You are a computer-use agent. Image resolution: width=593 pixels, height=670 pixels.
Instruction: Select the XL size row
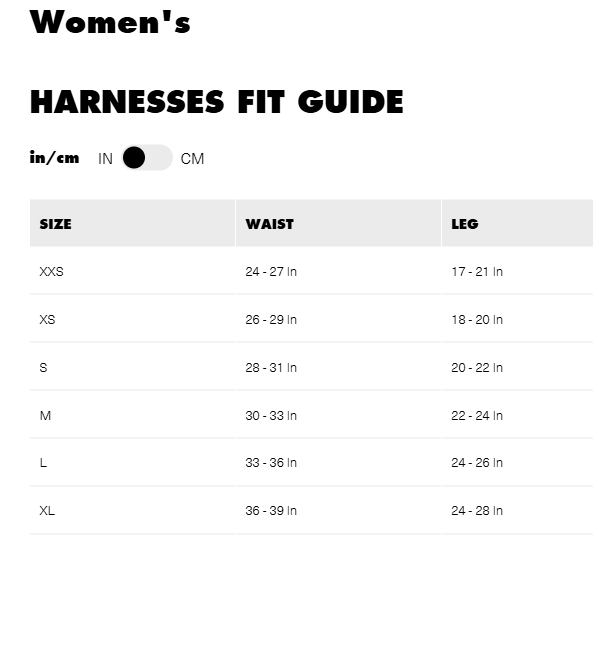pyautogui.click(x=311, y=510)
